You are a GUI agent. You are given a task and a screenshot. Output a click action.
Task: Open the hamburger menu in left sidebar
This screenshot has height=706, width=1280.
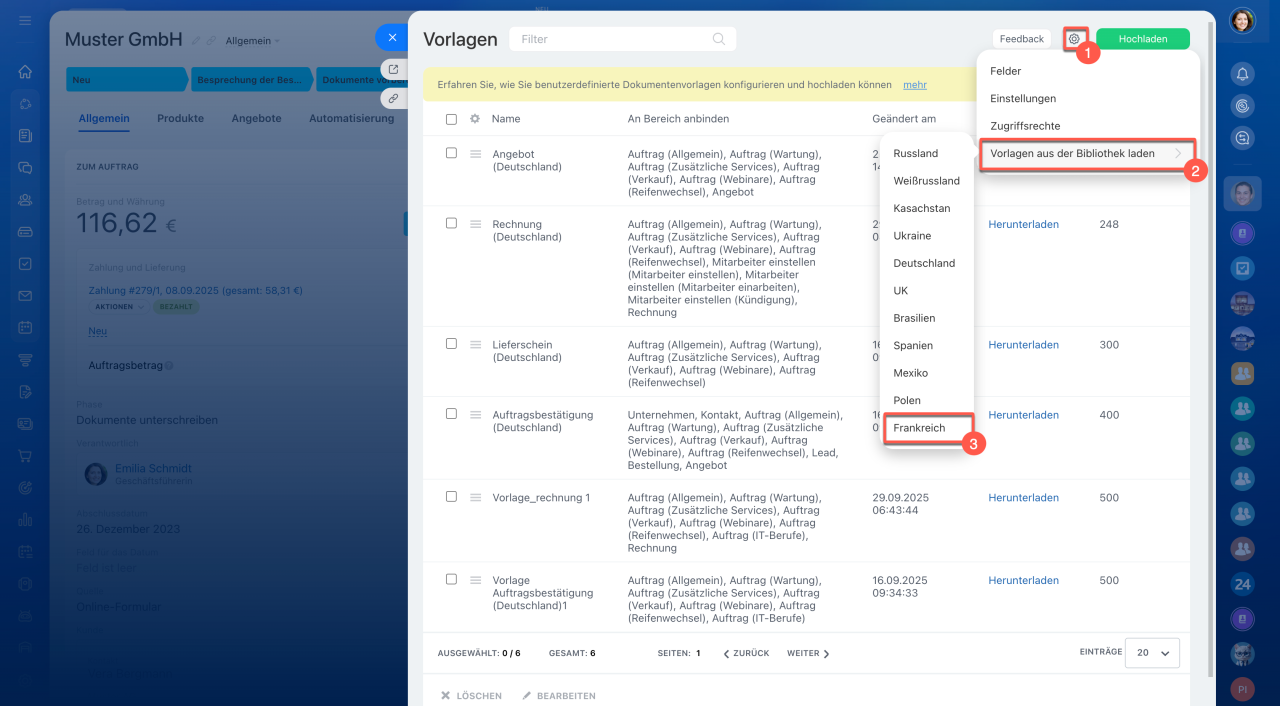coord(25,21)
